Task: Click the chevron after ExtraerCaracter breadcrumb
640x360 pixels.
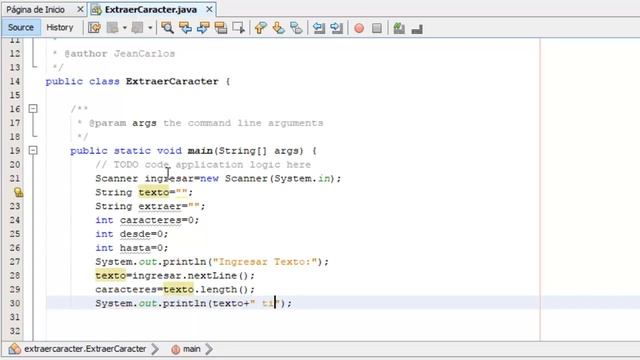Action: [x=155, y=349]
